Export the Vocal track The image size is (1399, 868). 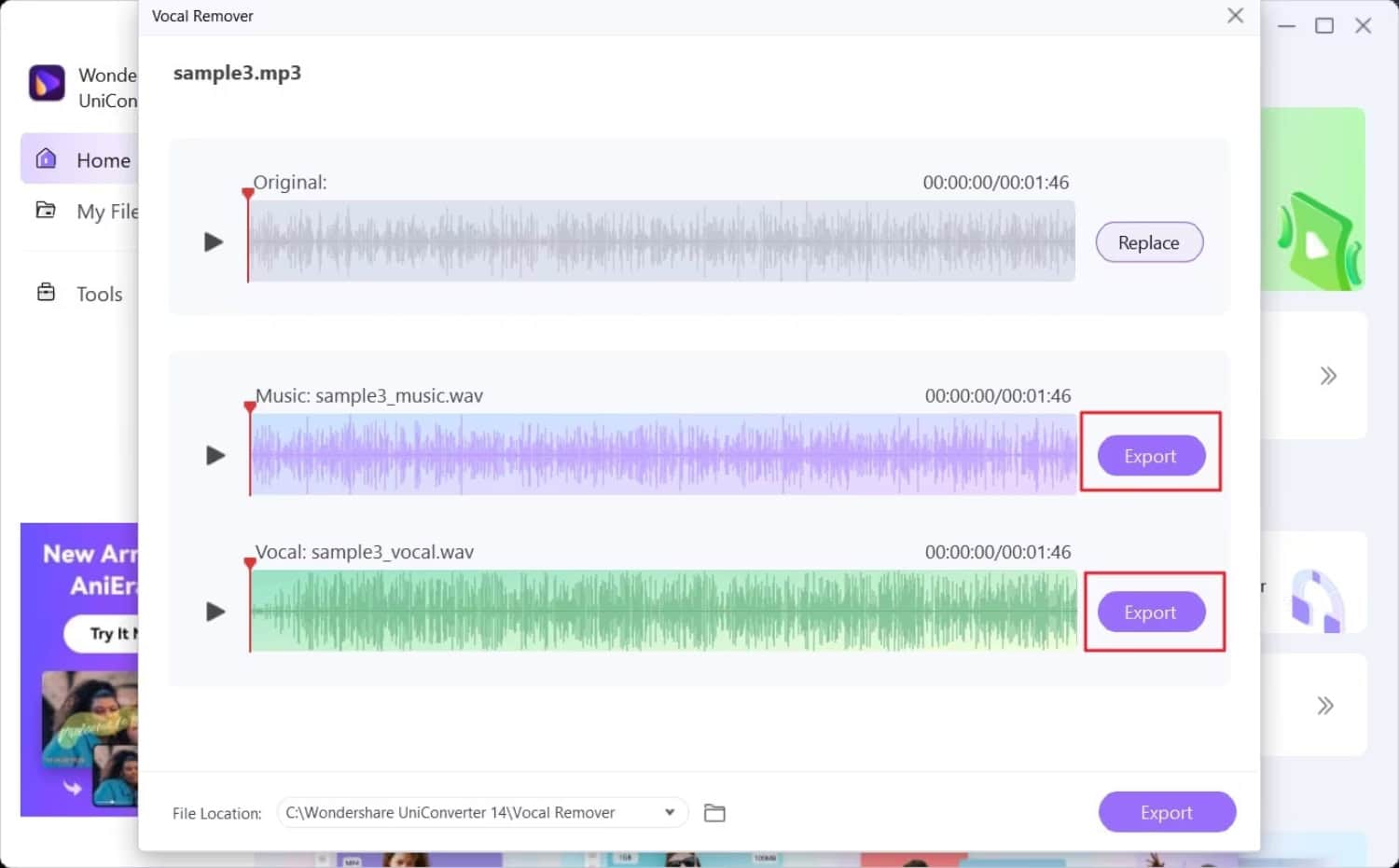(1151, 613)
